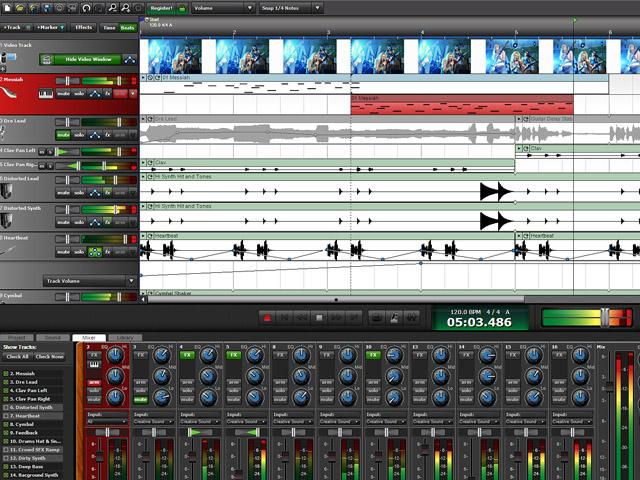Adjust the master volume slider by transport

pyautogui.click(x=603, y=317)
